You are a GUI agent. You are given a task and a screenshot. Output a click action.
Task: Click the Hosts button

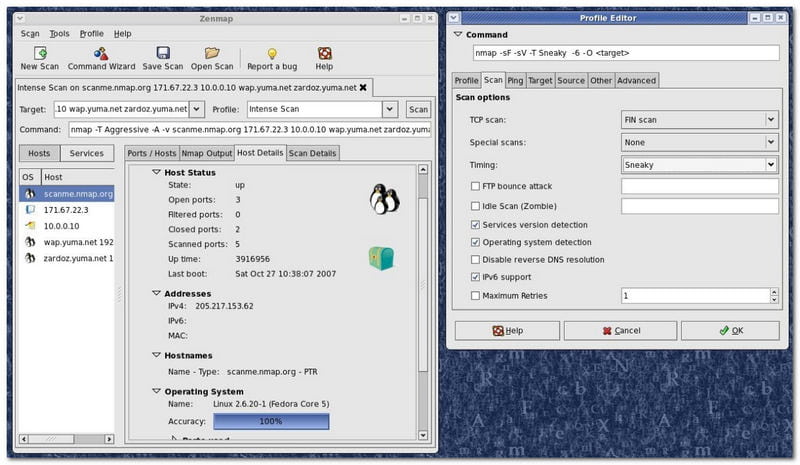coord(39,153)
